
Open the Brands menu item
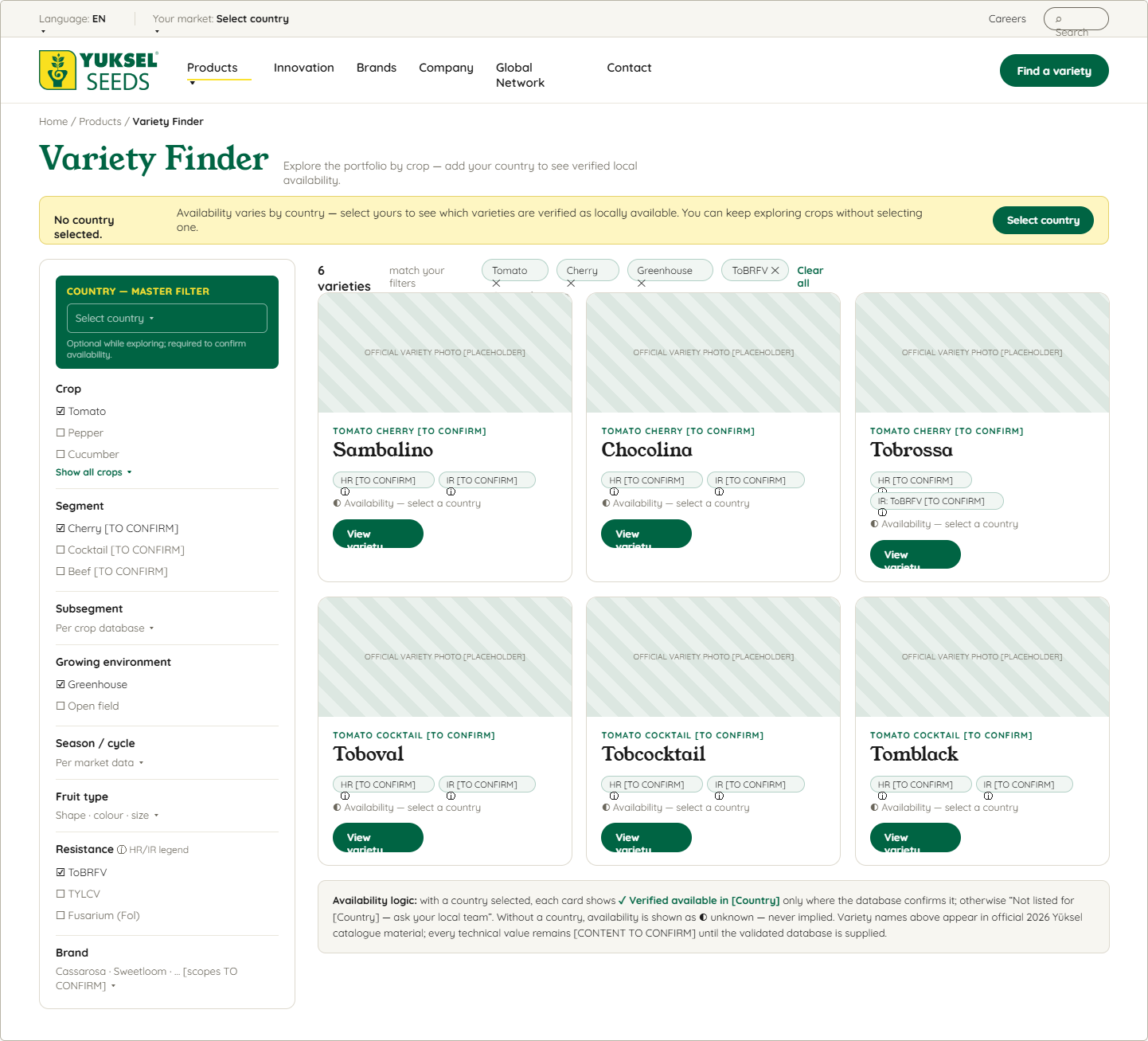click(x=377, y=68)
